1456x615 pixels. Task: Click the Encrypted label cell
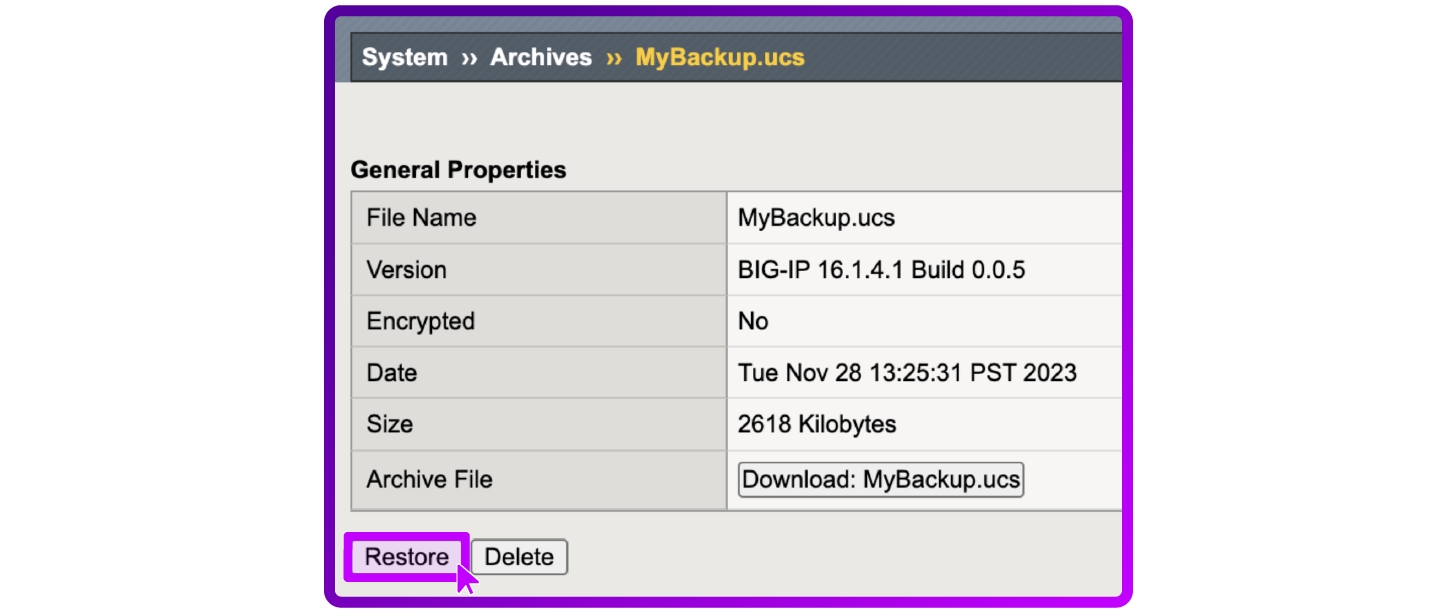(x=539, y=321)
